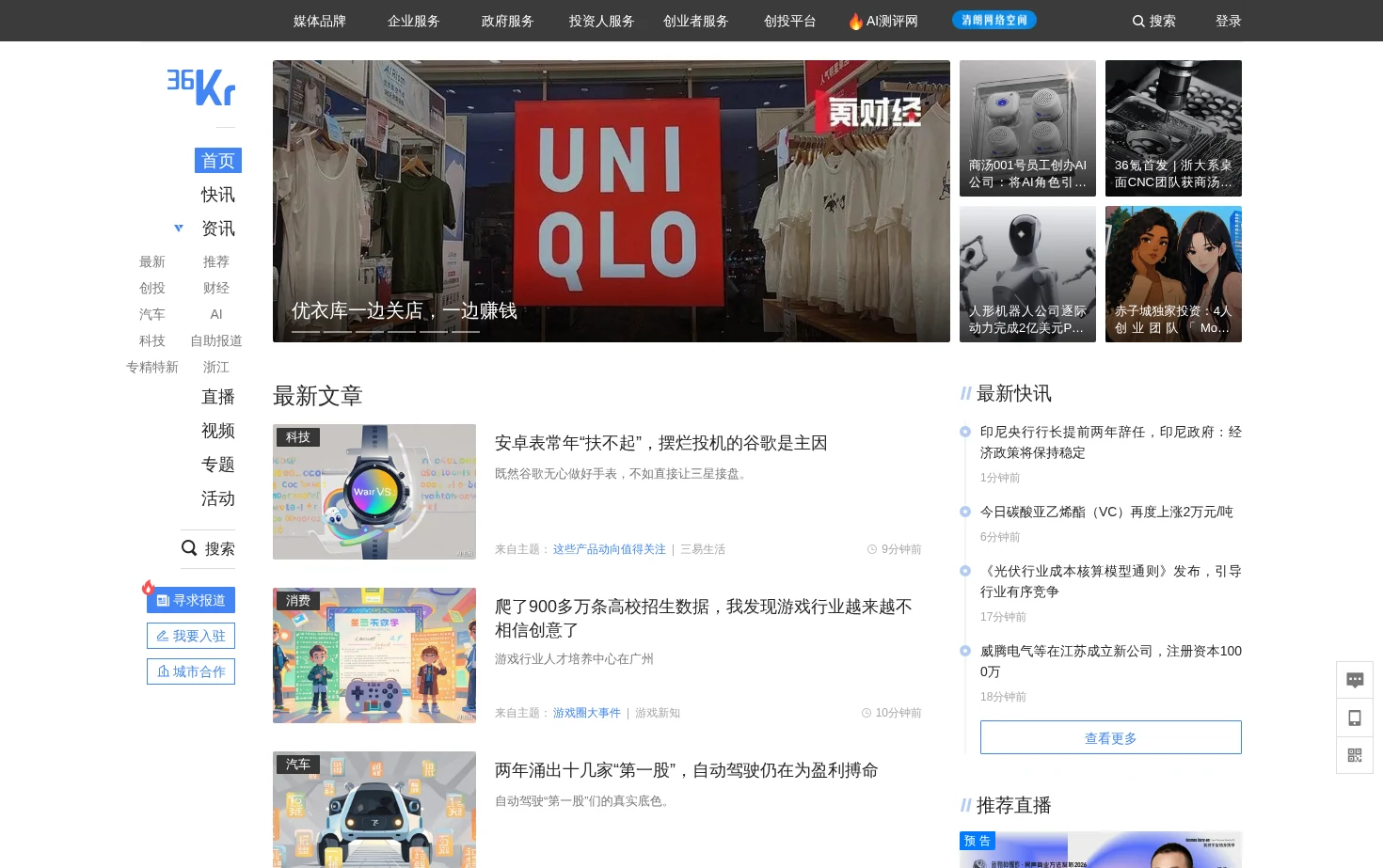
Task: Click the sidebar 搜索 magnifier icon
Action: pos(189,547)
